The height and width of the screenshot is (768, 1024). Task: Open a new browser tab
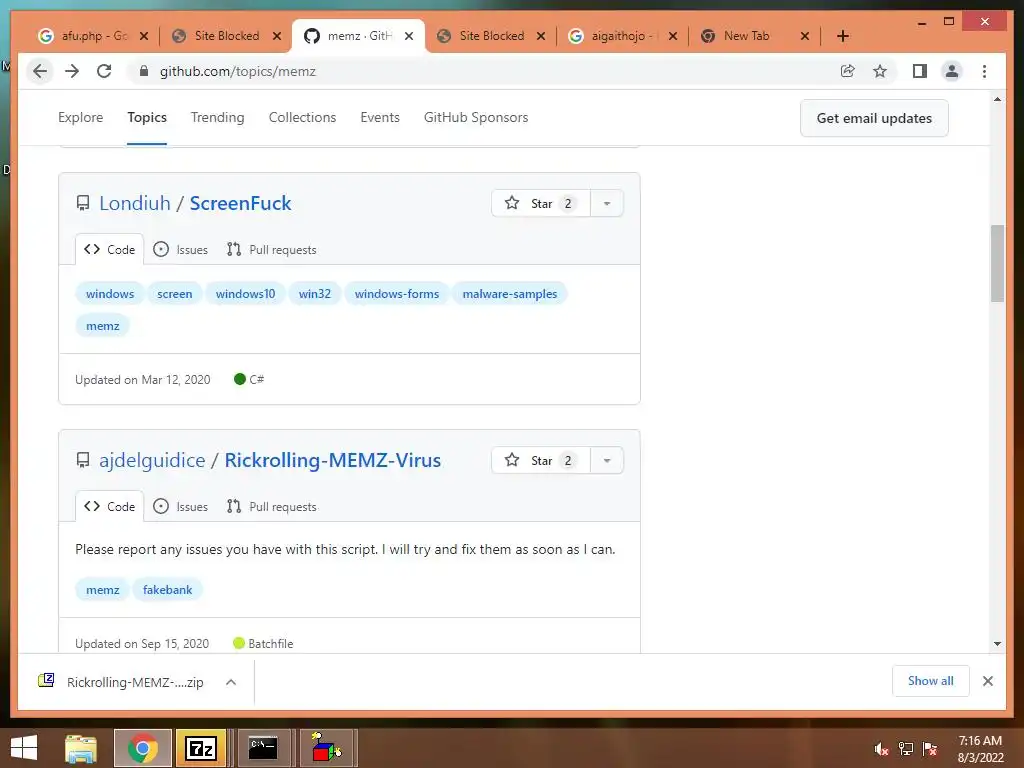[x=843, y=36]
